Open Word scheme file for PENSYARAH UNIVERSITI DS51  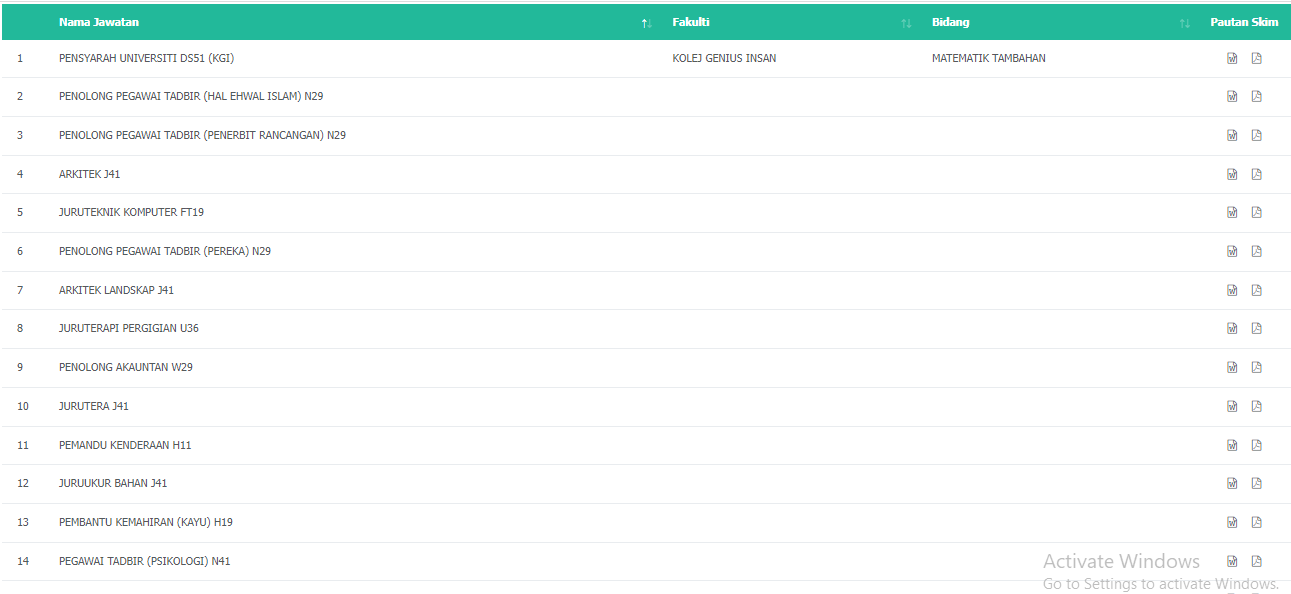(1232, 58)
